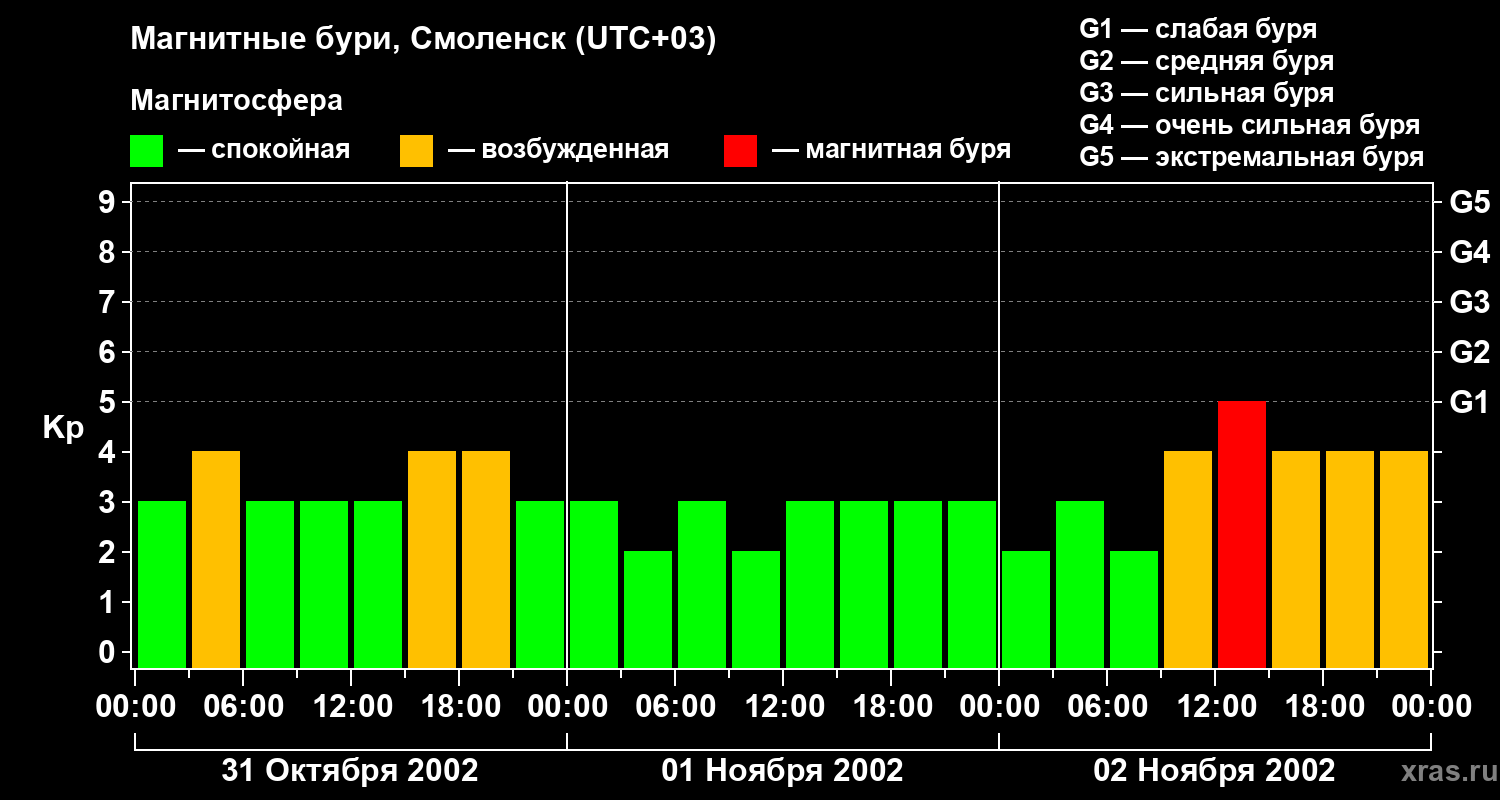Screen dimensions: 1500x800
Task: Select the '01 Ноября 2002' date label
Action: 782,771
